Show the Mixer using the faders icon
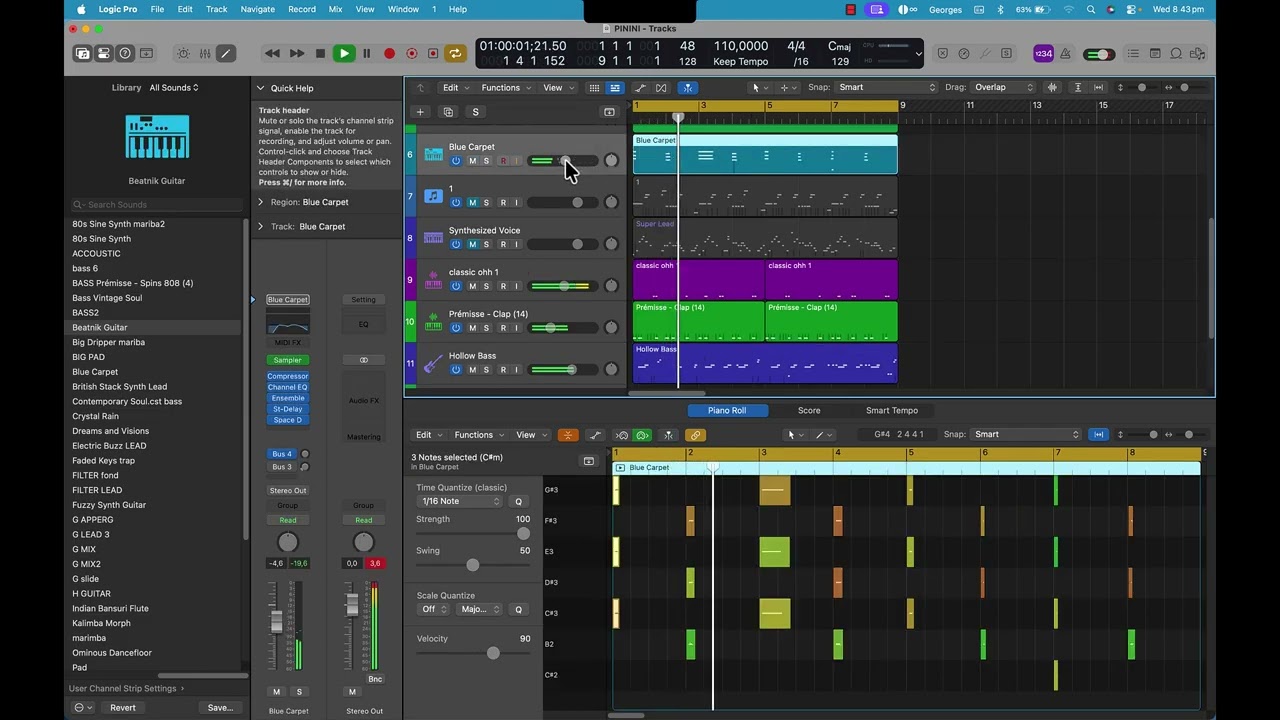The image size is (1280, 720). pos(204,54)
